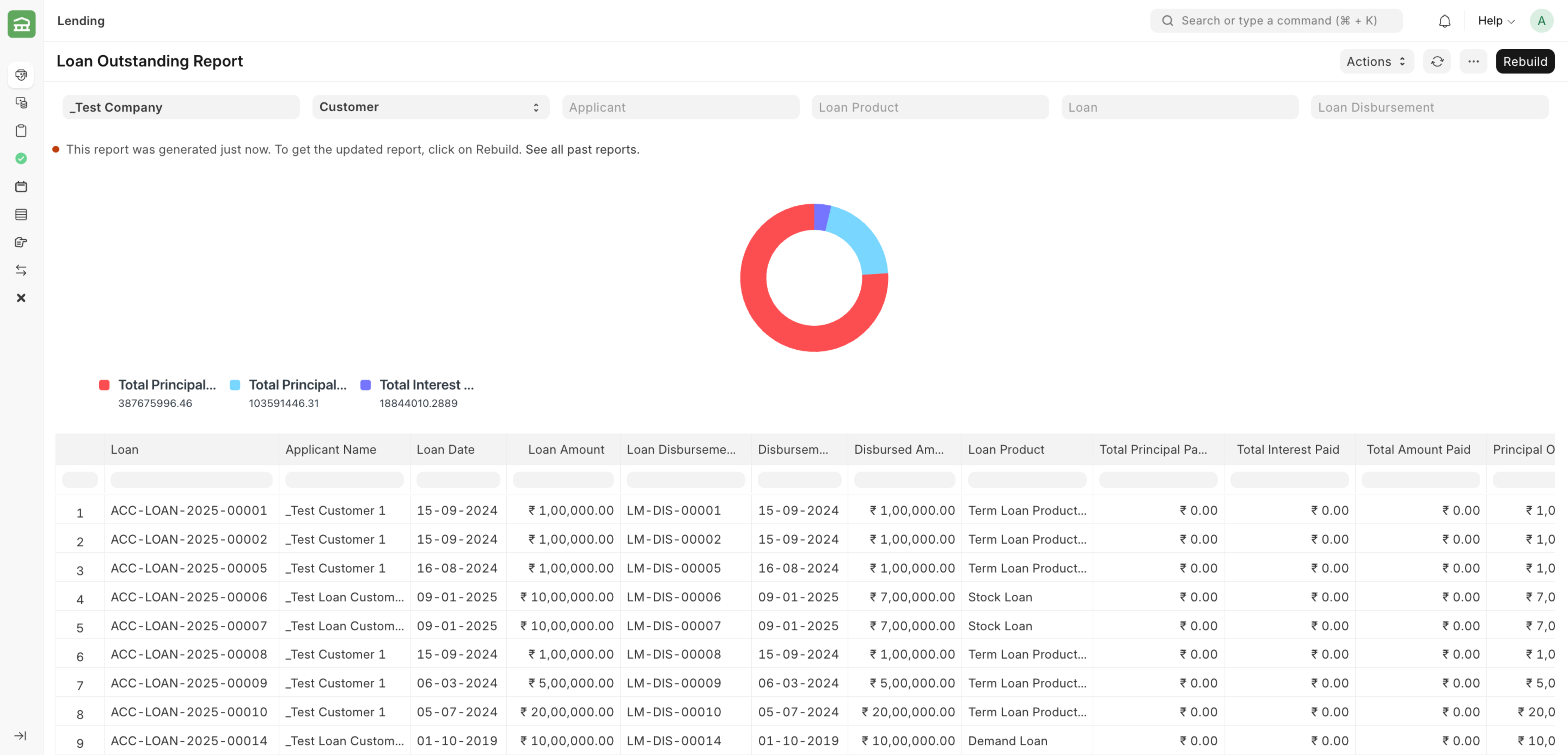Click the _Test Company filter field

pos(181,107)
